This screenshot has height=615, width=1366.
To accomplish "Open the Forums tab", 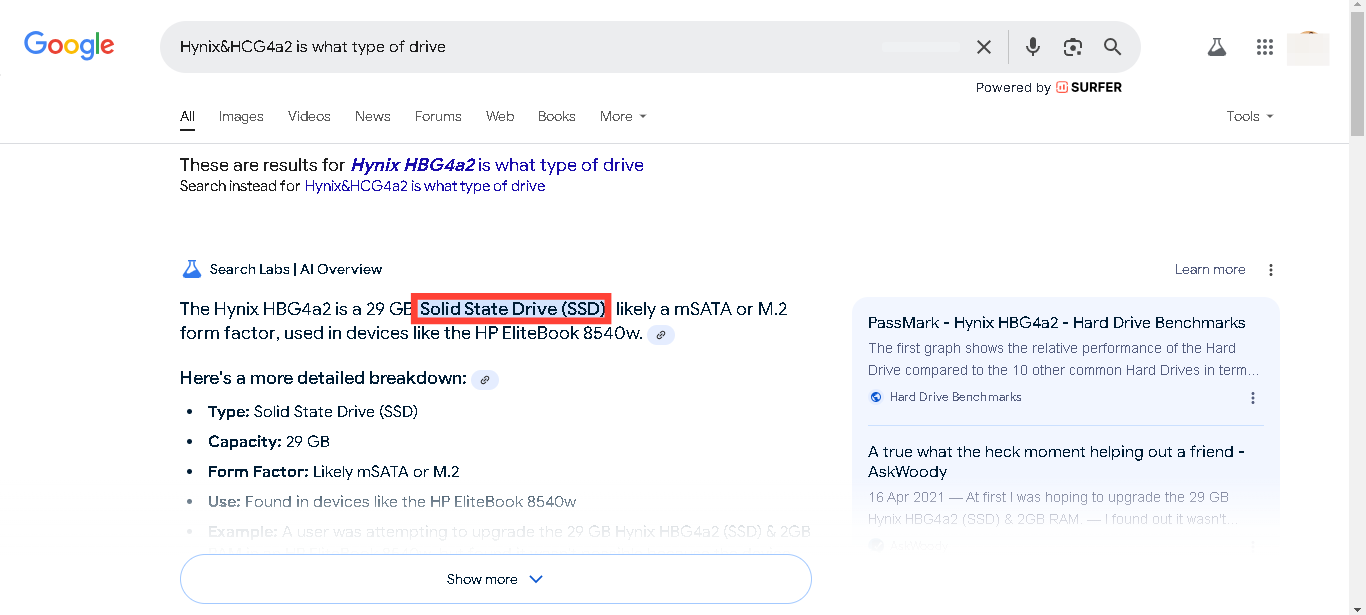I will [438, 116].
